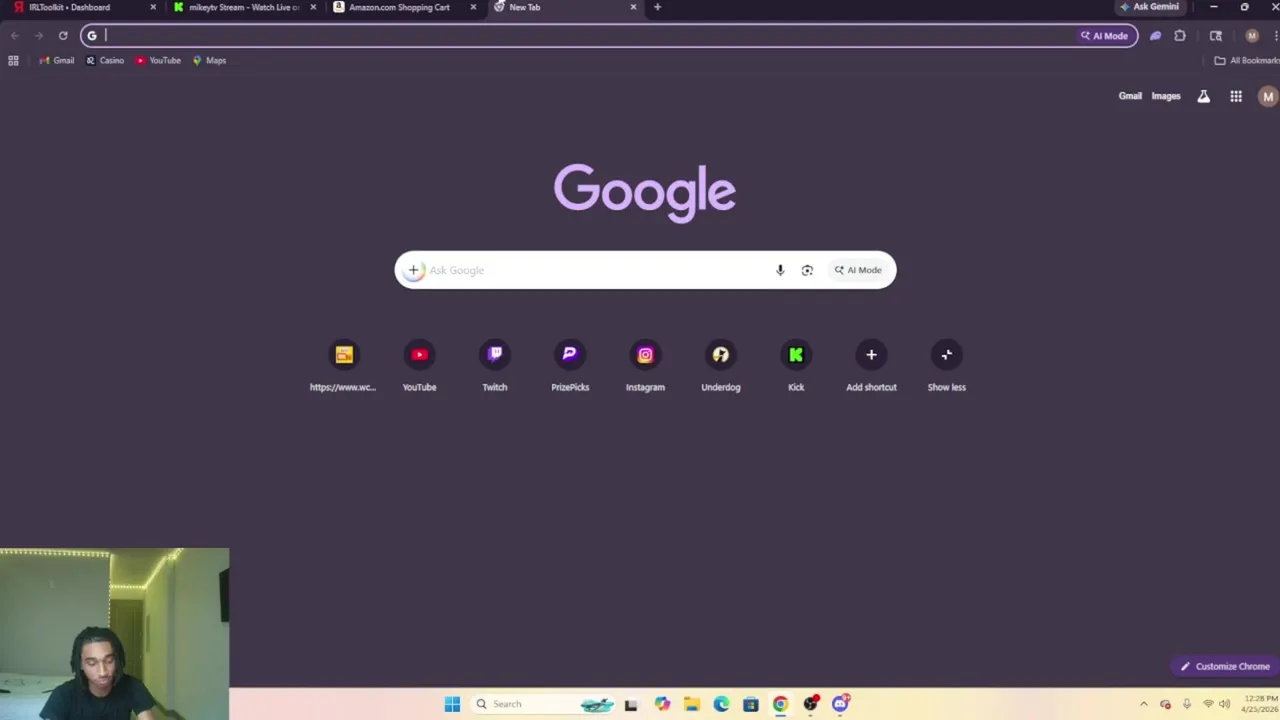Open the https://www.wc... shortcut tile
Image resolution: width=1280 pixels, height=720 pixels.
click(x=343, y=367)
